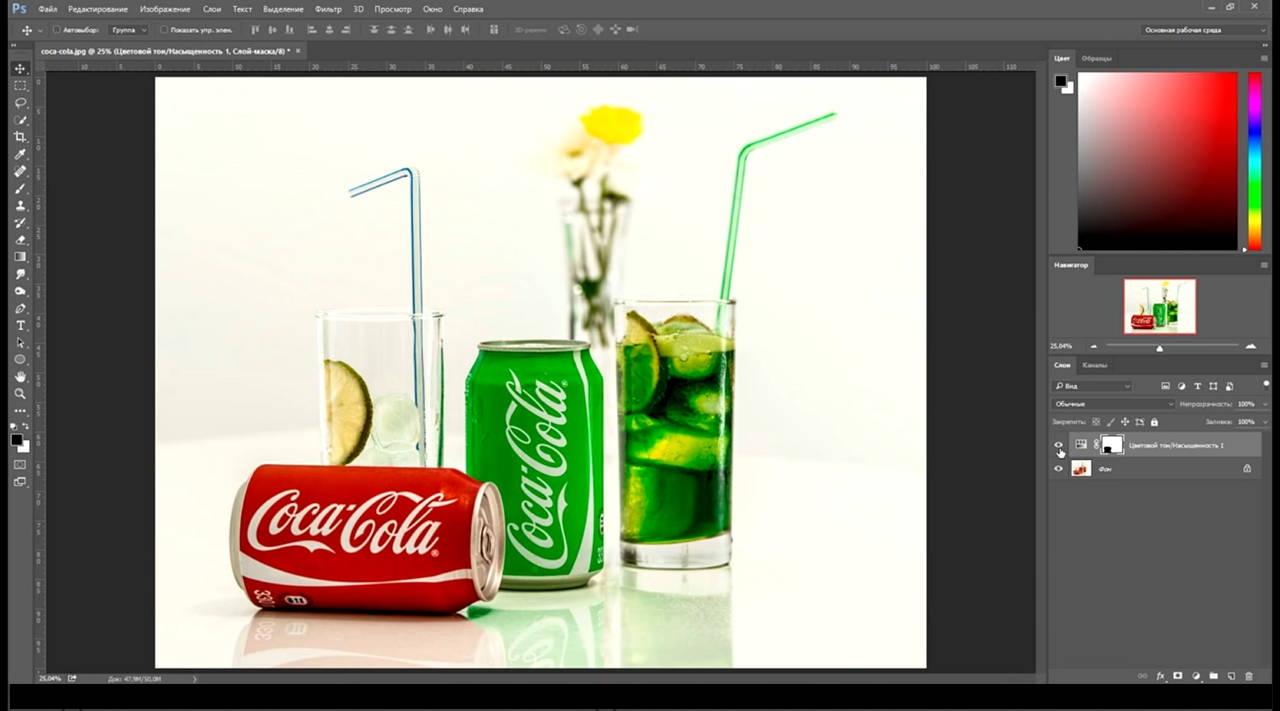Filter layers by type layers icon

[x=1197, y=386]
